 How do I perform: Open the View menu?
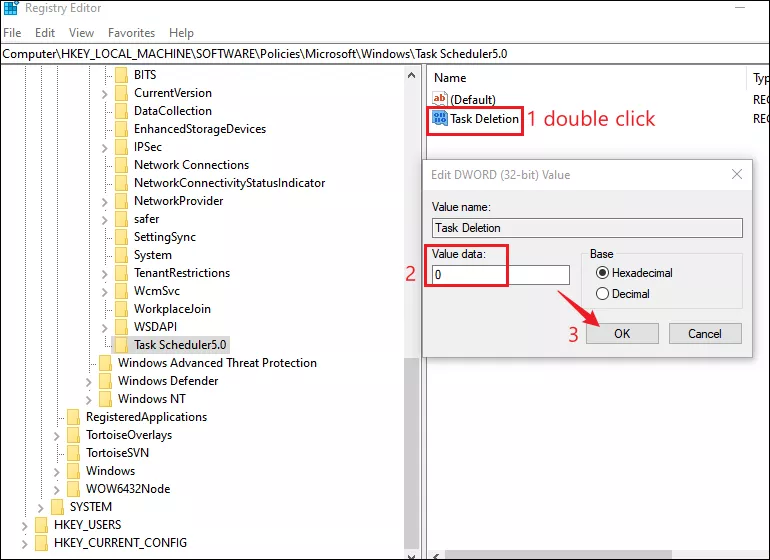pos(81,33)
